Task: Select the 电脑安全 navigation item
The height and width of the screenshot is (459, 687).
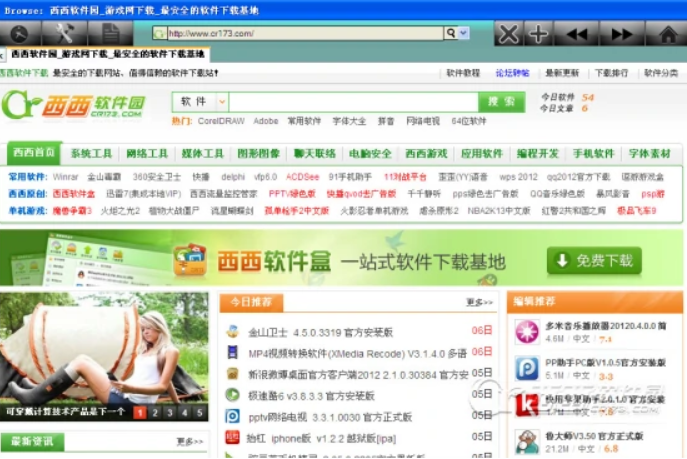Action: 370,153
